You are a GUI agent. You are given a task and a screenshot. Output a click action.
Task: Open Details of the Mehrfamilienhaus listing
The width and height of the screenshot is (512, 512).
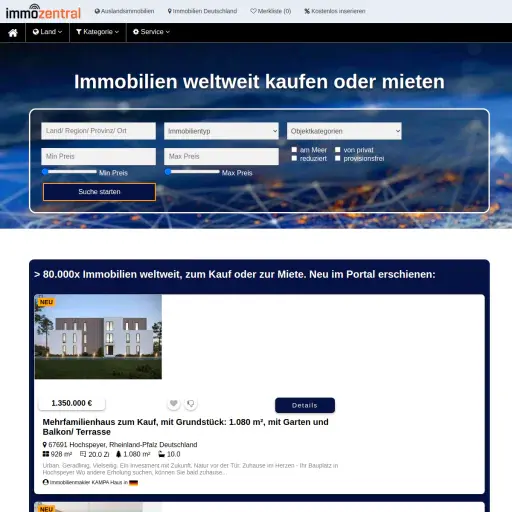tap(305, 405)
